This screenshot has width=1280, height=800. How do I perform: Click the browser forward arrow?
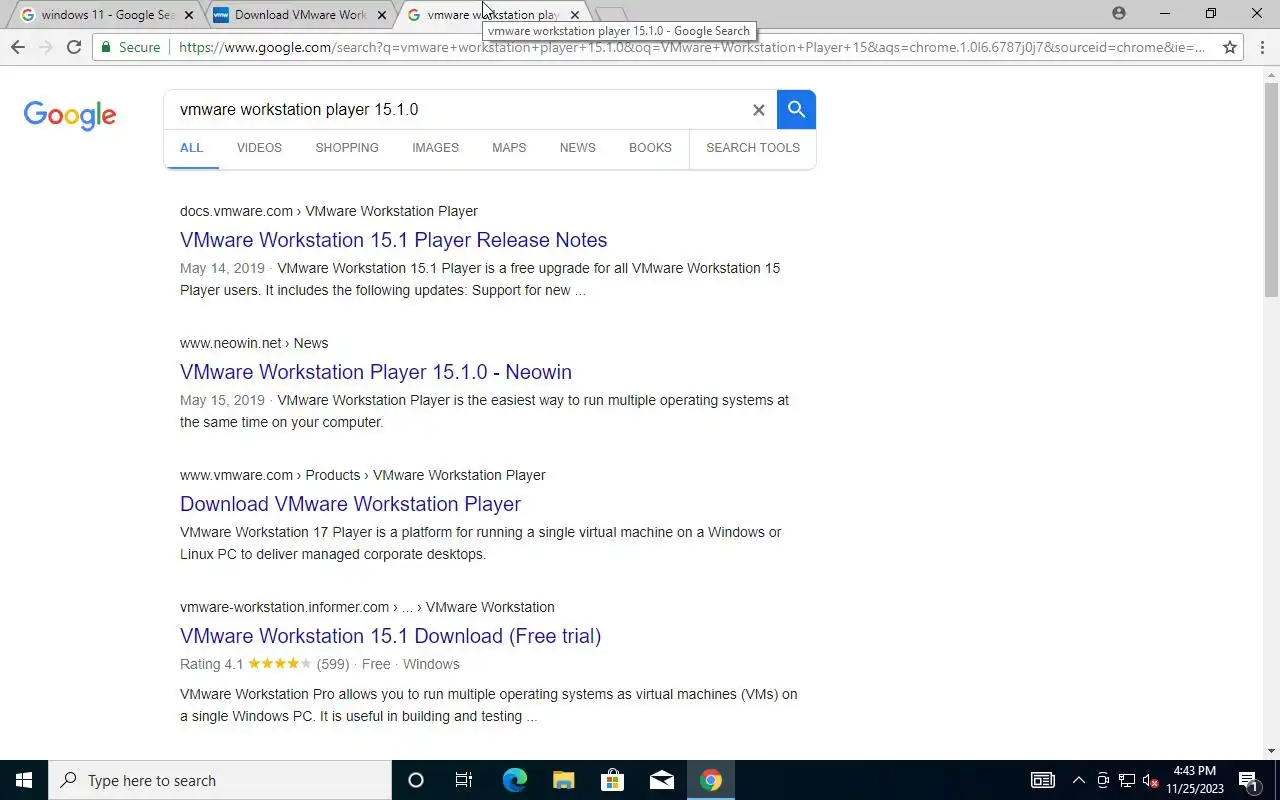click(x=45, y=47)
